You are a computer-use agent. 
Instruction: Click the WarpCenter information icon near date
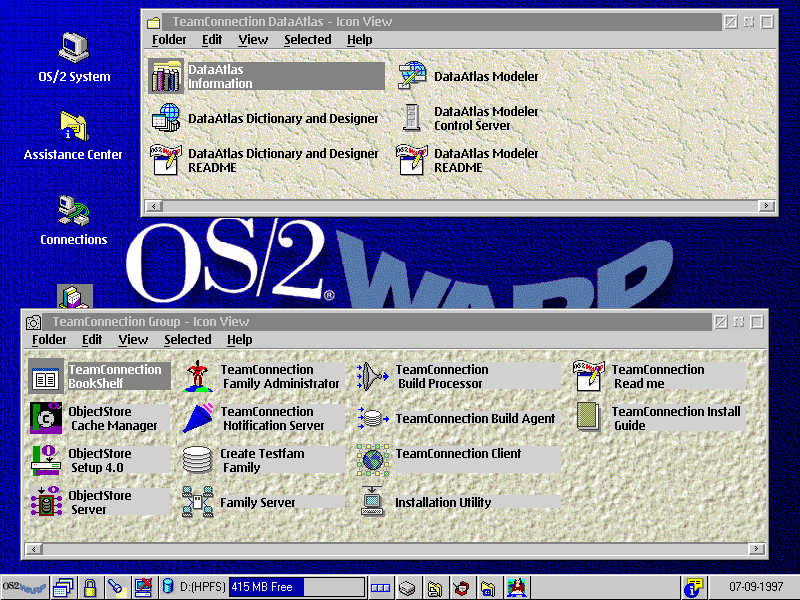693,588
